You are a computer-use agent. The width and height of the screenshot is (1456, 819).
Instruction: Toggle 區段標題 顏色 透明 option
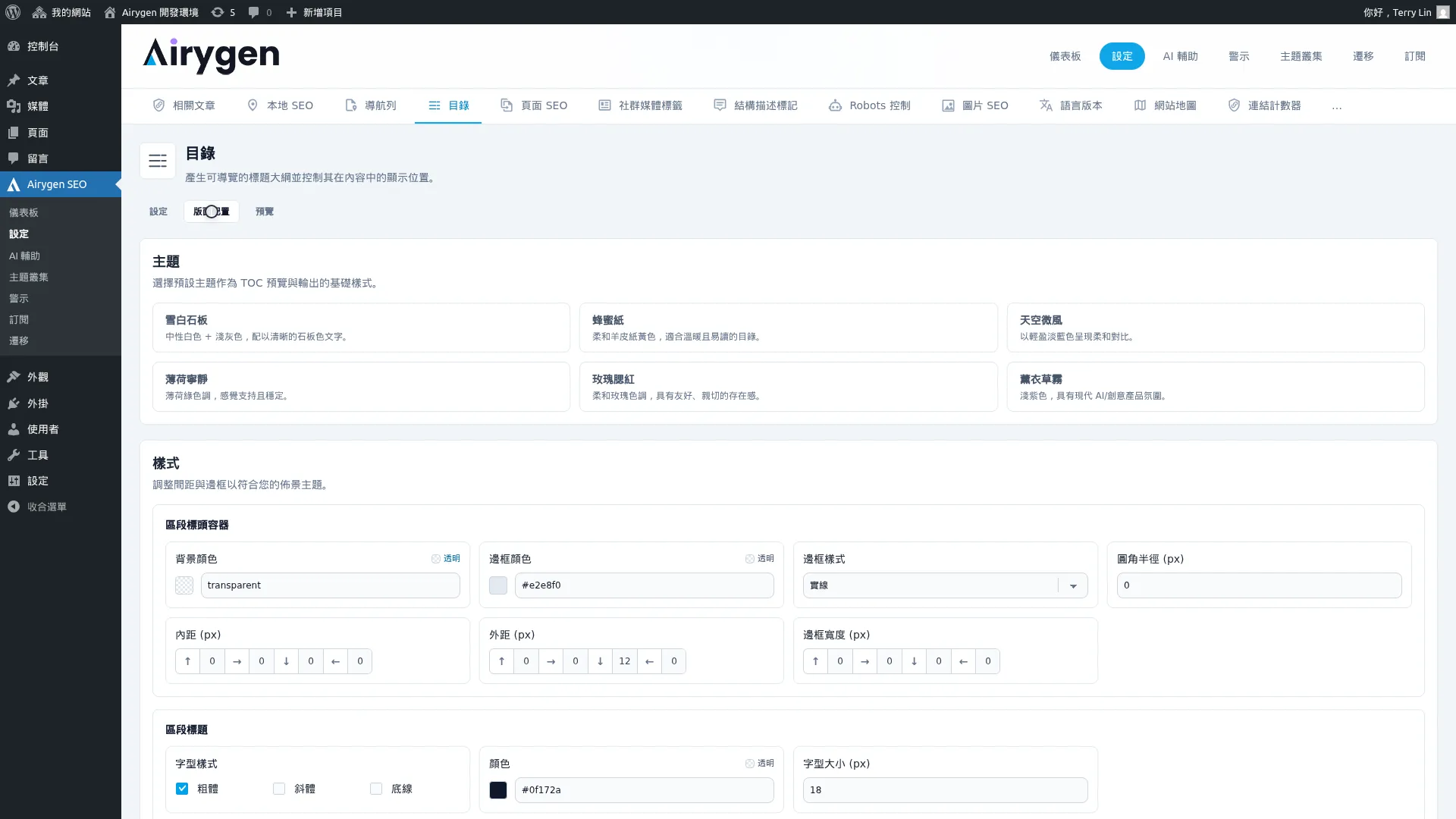pos(760,763)
